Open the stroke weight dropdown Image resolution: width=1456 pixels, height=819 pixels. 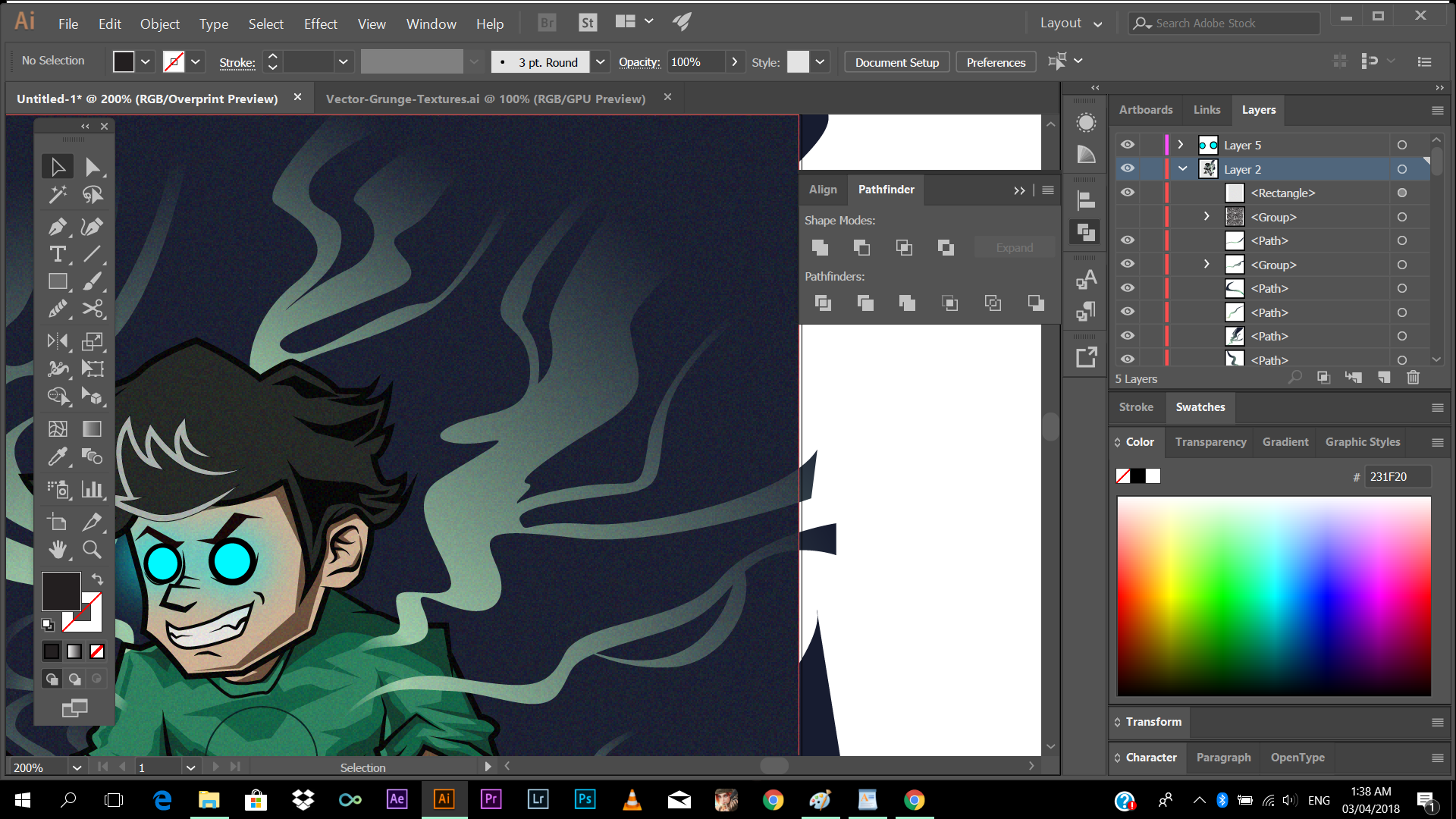[x=344, y=61]
